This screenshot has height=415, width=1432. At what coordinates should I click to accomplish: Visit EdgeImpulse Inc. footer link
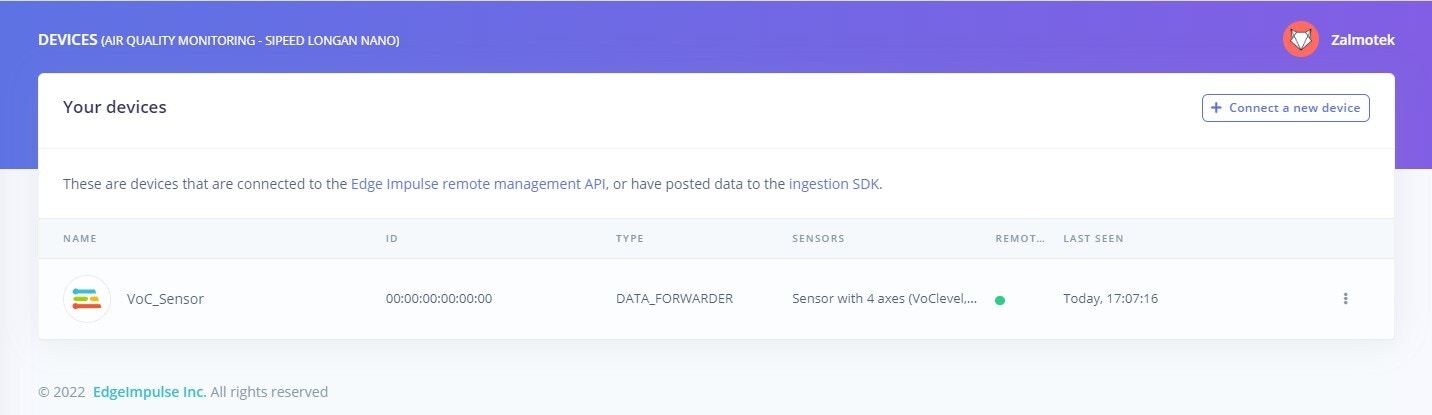click(x=150, y=392)
